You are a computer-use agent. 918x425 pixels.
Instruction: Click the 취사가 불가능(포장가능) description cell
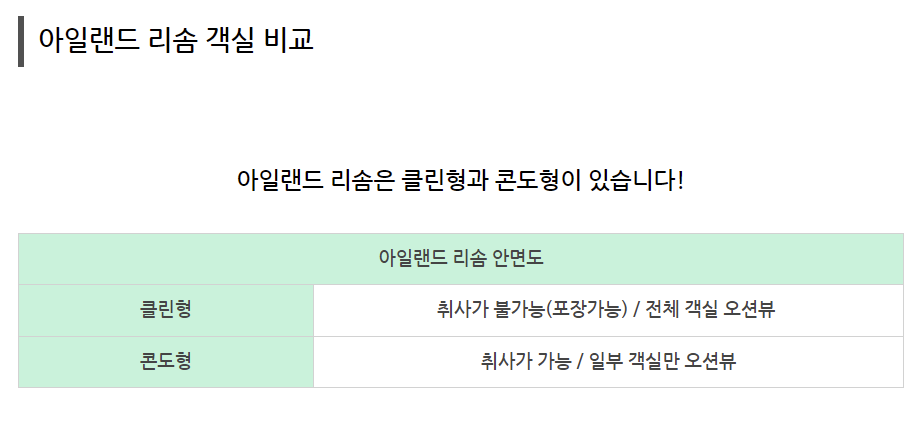[608, 310]
